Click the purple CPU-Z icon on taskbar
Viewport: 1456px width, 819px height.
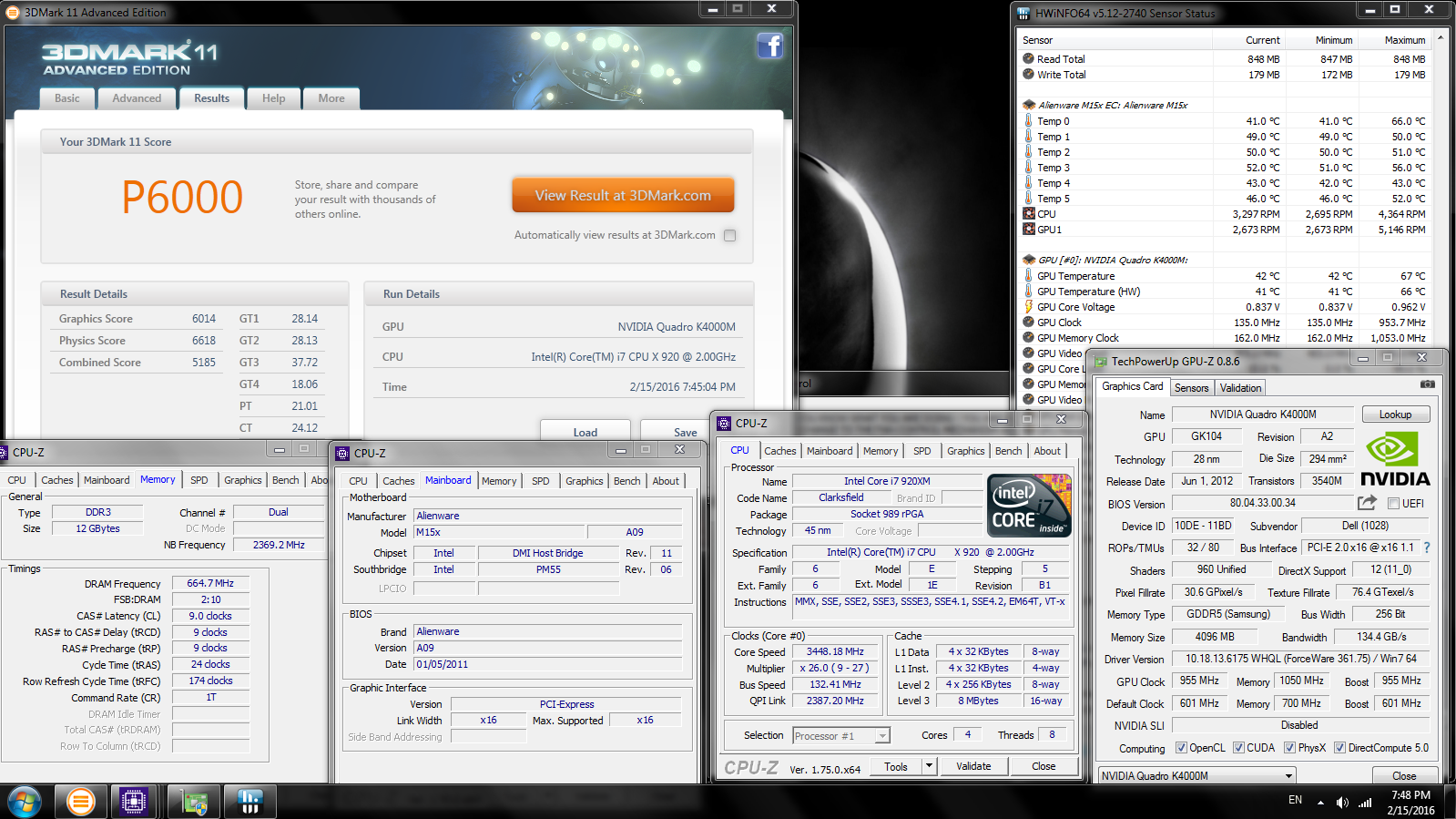point(134,802)
